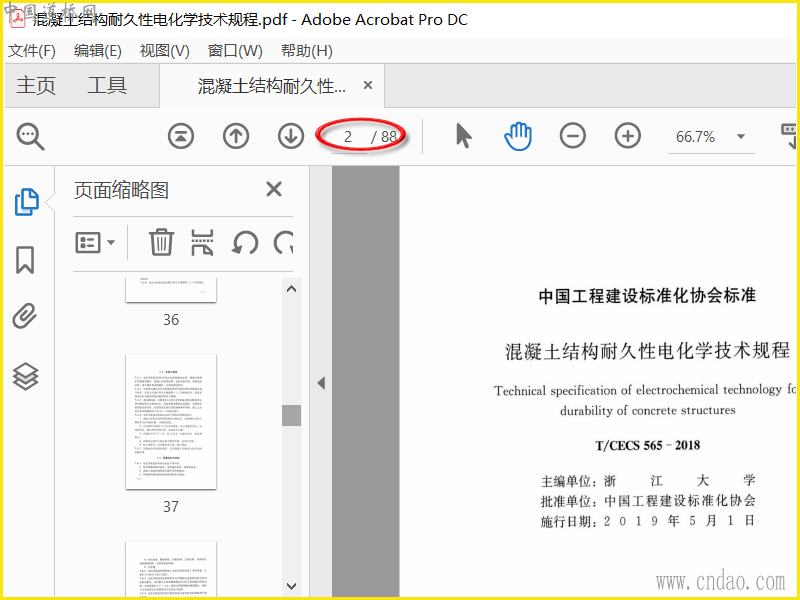Open the 文件(F) menu
The width and height of the screenshot is (800, 600).
[32, 51]
